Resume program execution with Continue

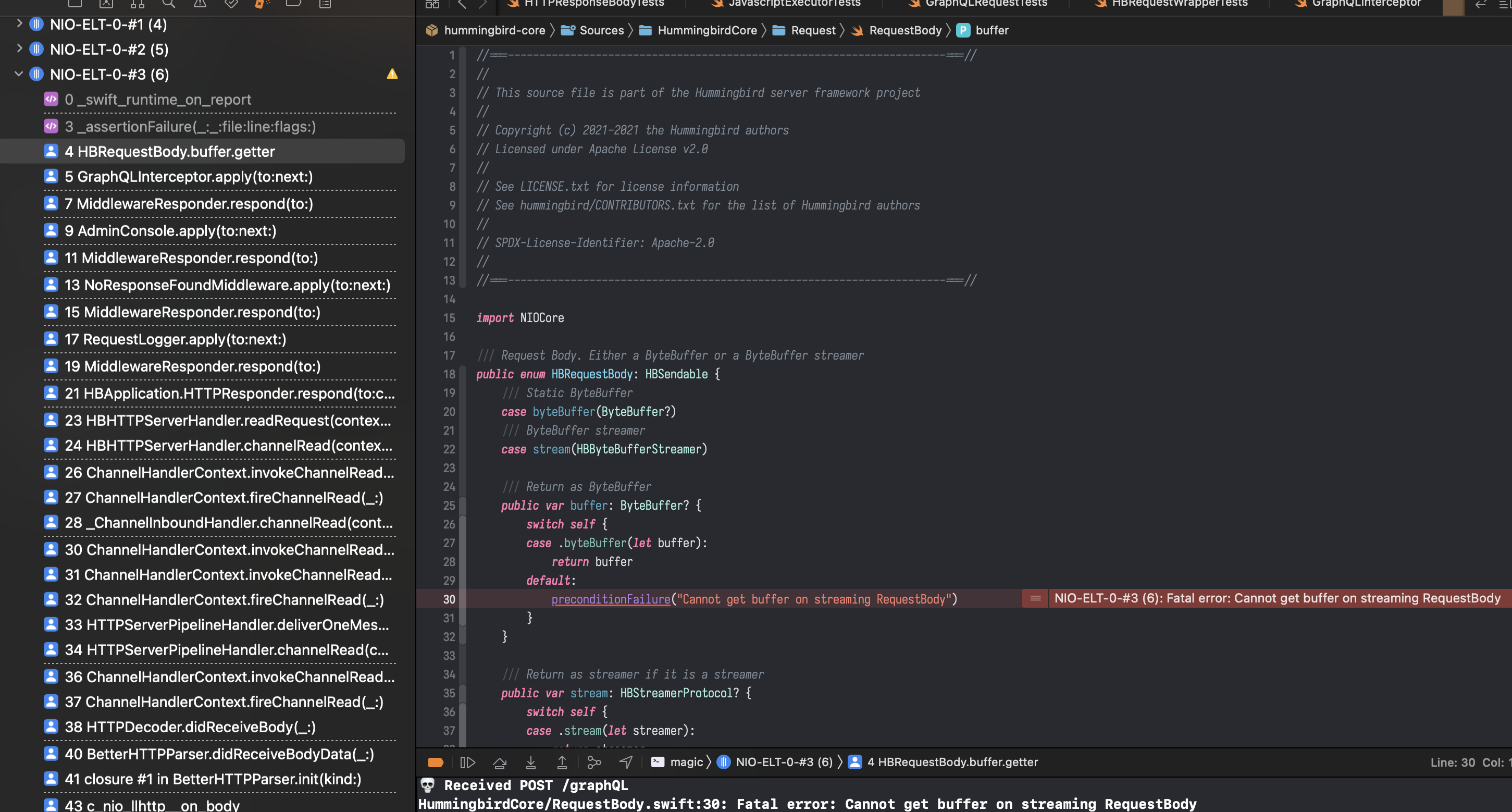(468, 761)
